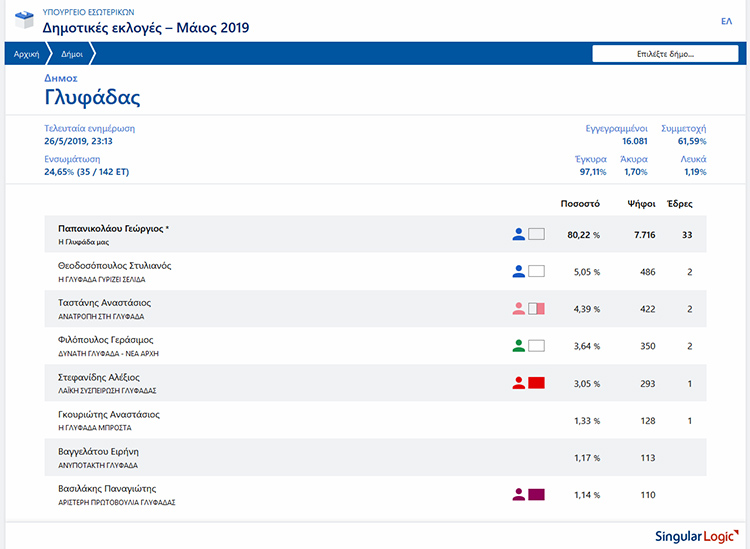Click the SingularLogic logo in the footer
Viewport: 750px width, 549px height.
(696, 535)
